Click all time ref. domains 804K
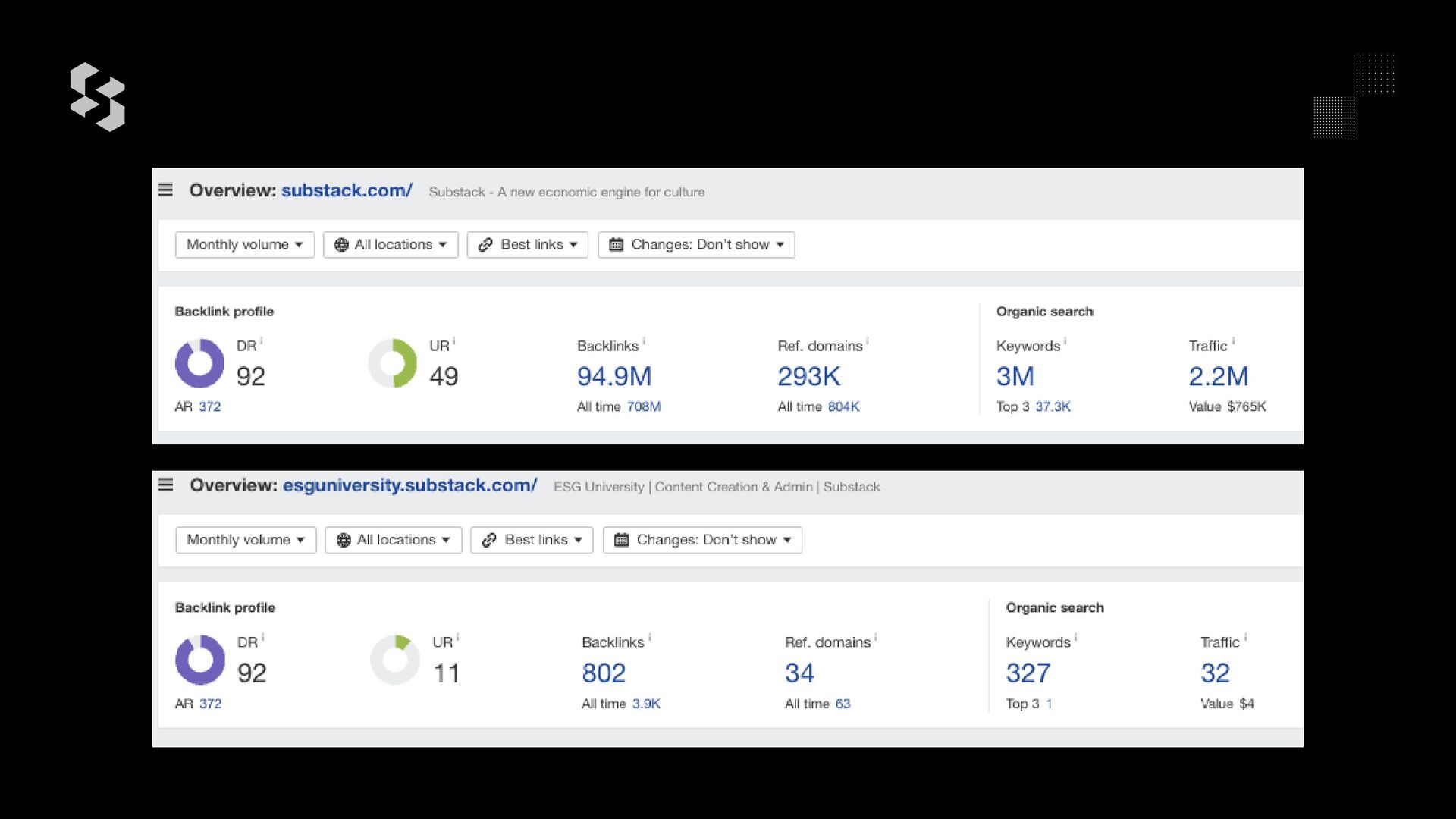Screen dimensions: 1456x819 point(844,406)
